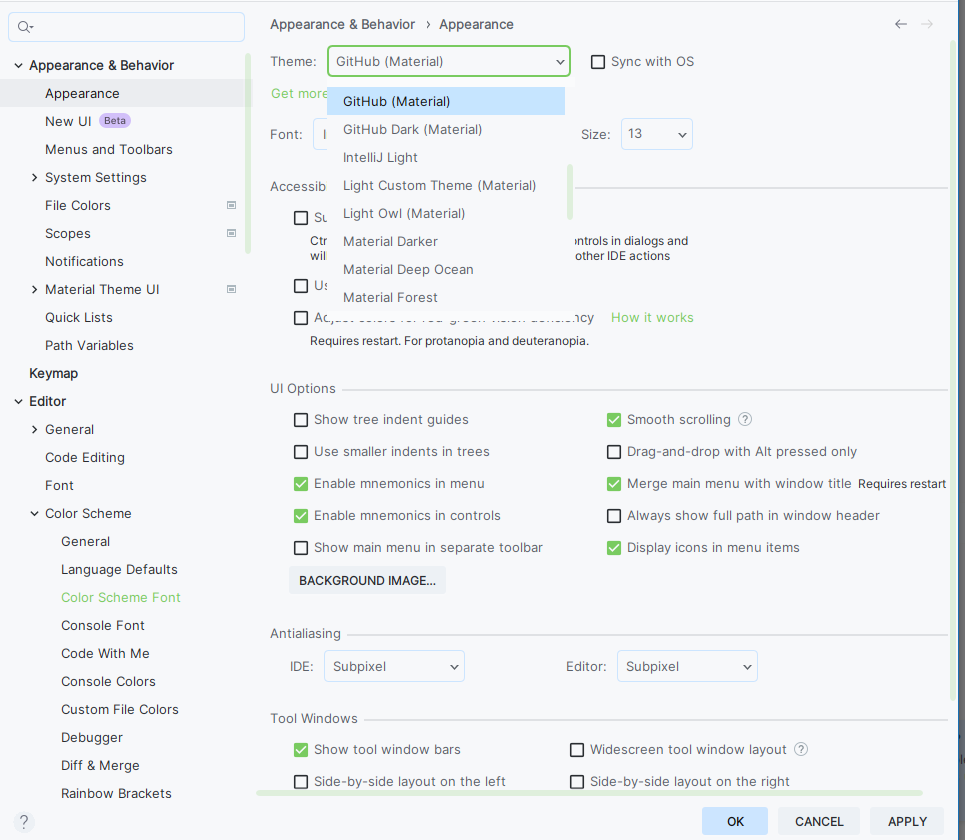Viewport: 965px width, 840px height.
Task: Open BACKGROUND IMAGE... dialog
Action: pyautogui.click(x=367, y=580)
